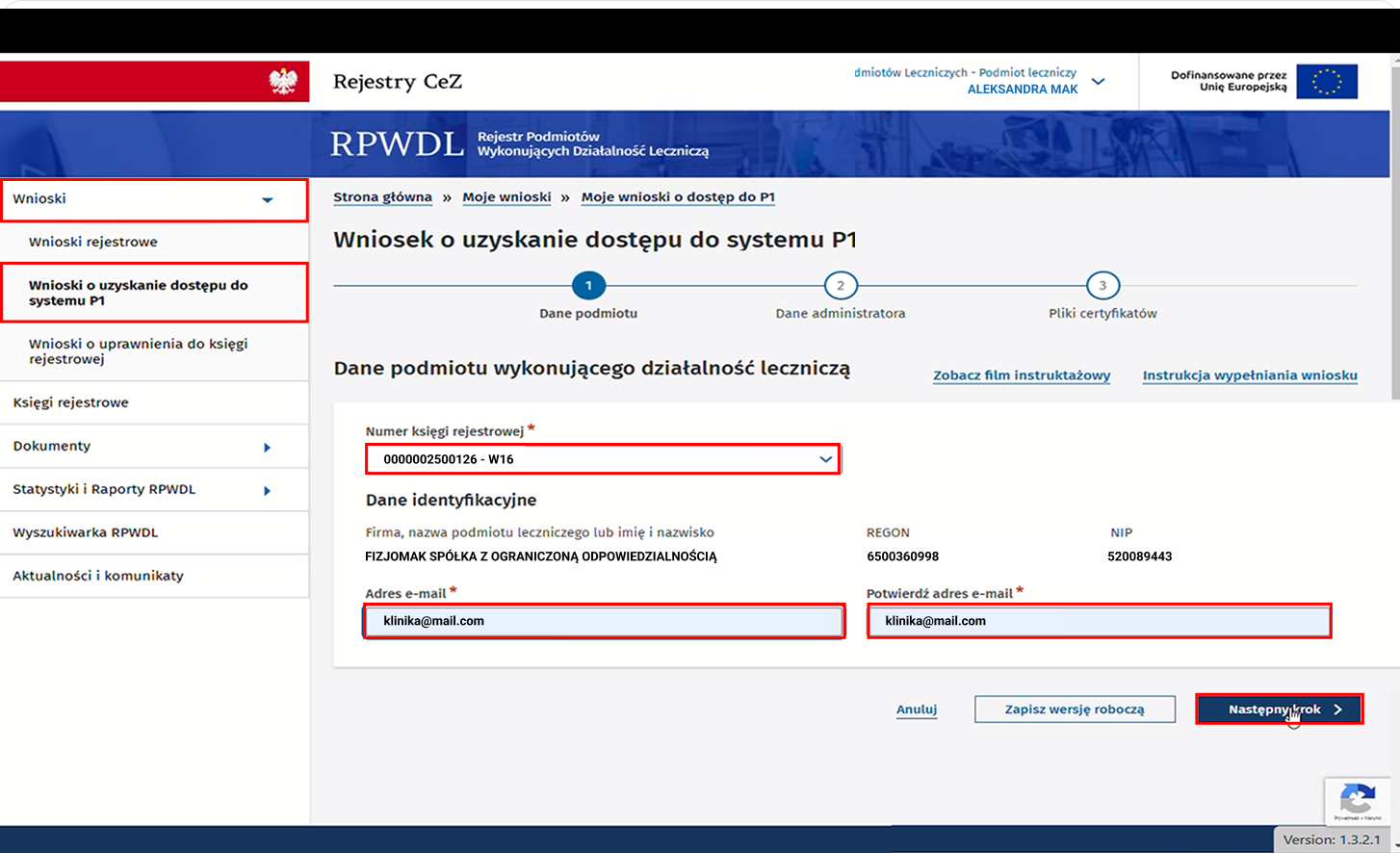The height and width of the screenshot is (853, 1400).
Task: Open Księgi rejestrowe from the sidebar
Action: 70,402
